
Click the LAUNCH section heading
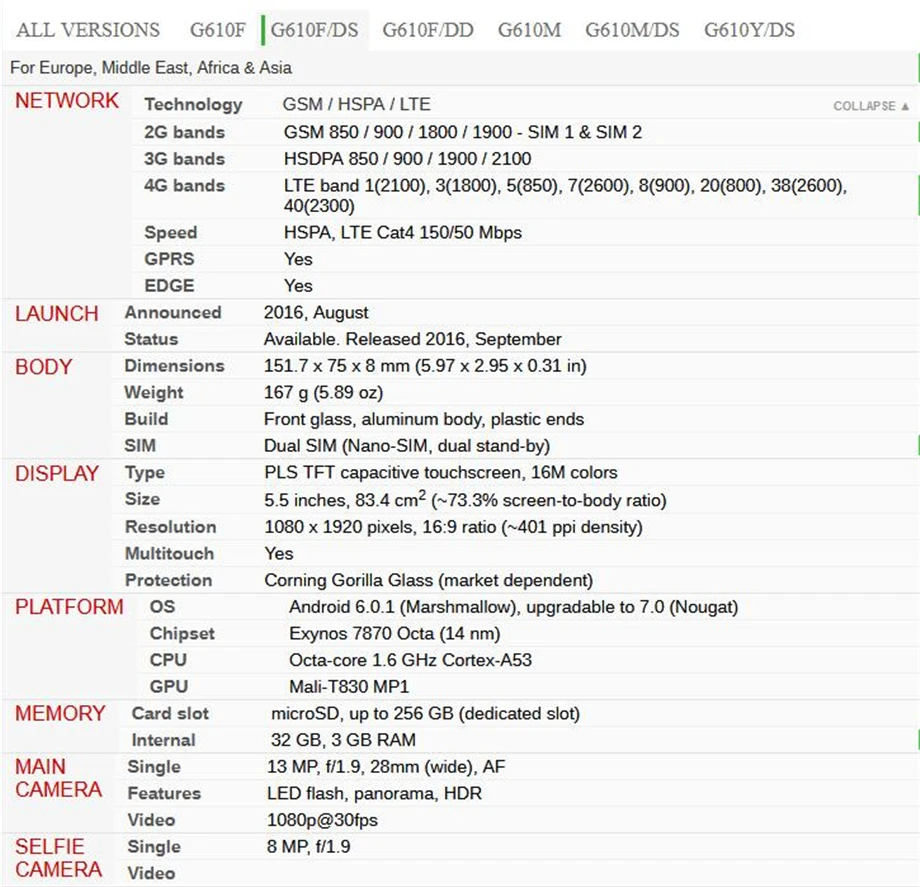tap(57, 314)
